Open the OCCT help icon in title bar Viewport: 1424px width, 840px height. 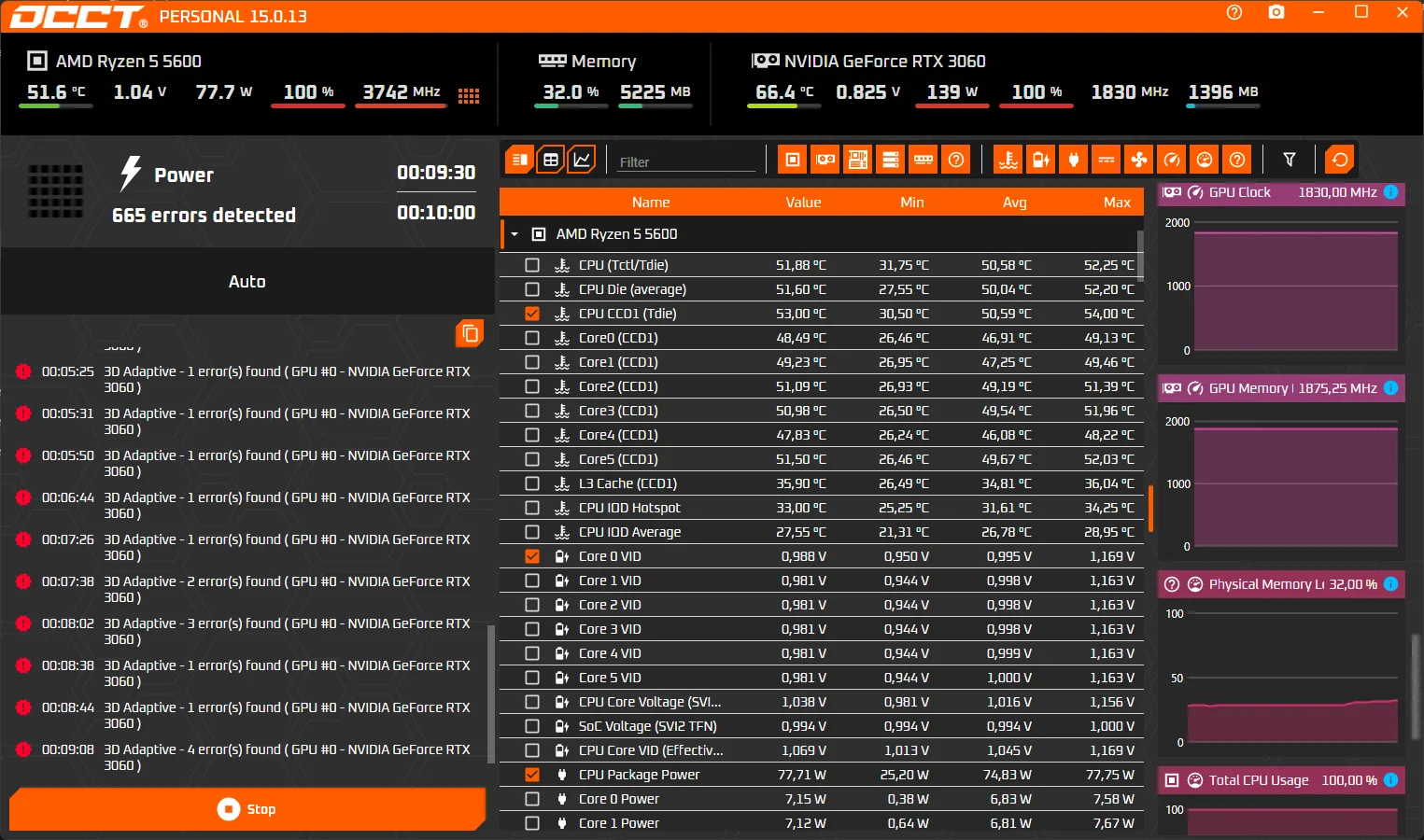(1234, 12)
